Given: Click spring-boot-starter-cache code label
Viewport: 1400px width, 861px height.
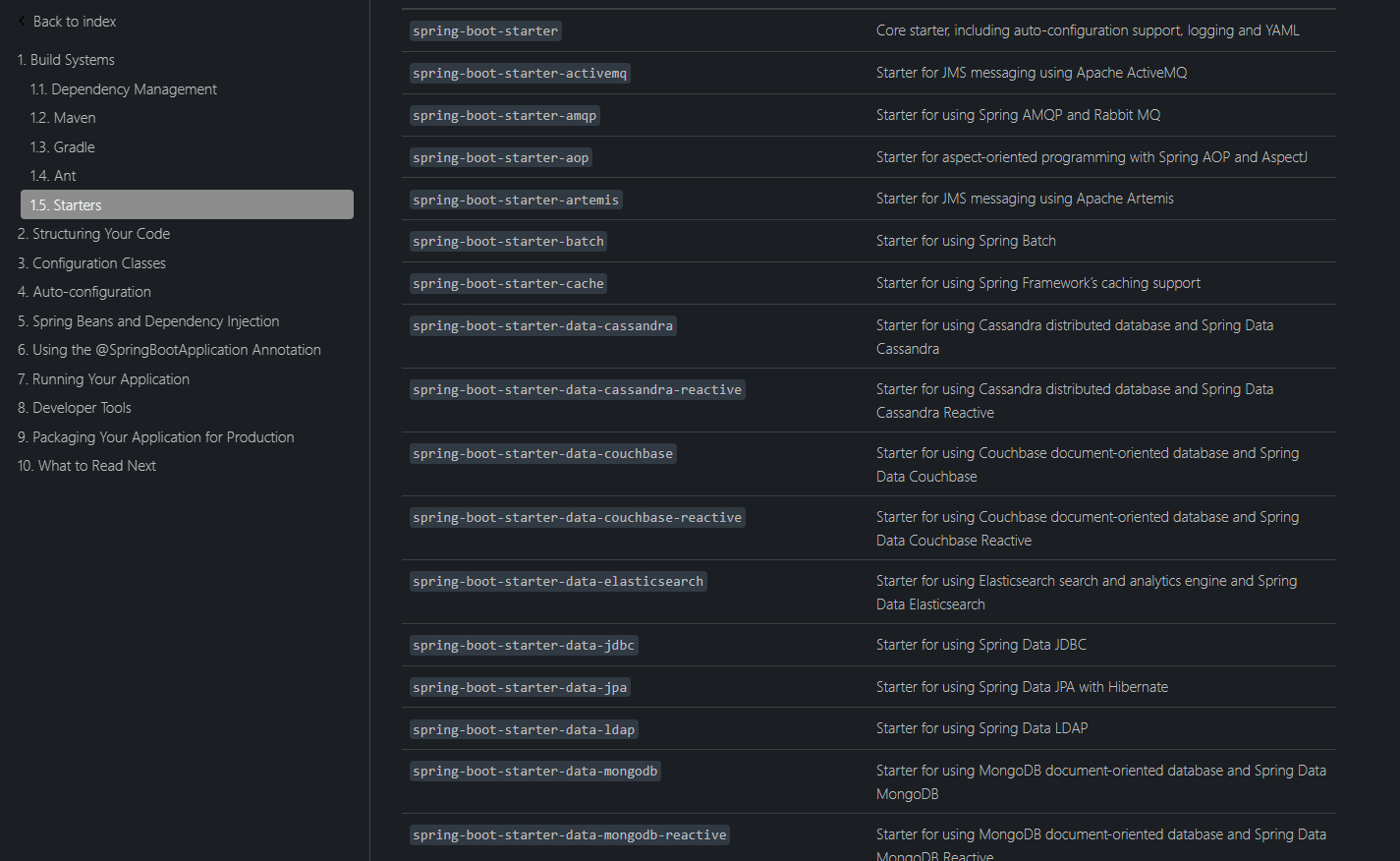Looking at the screenshot, I should pos(509,284).
